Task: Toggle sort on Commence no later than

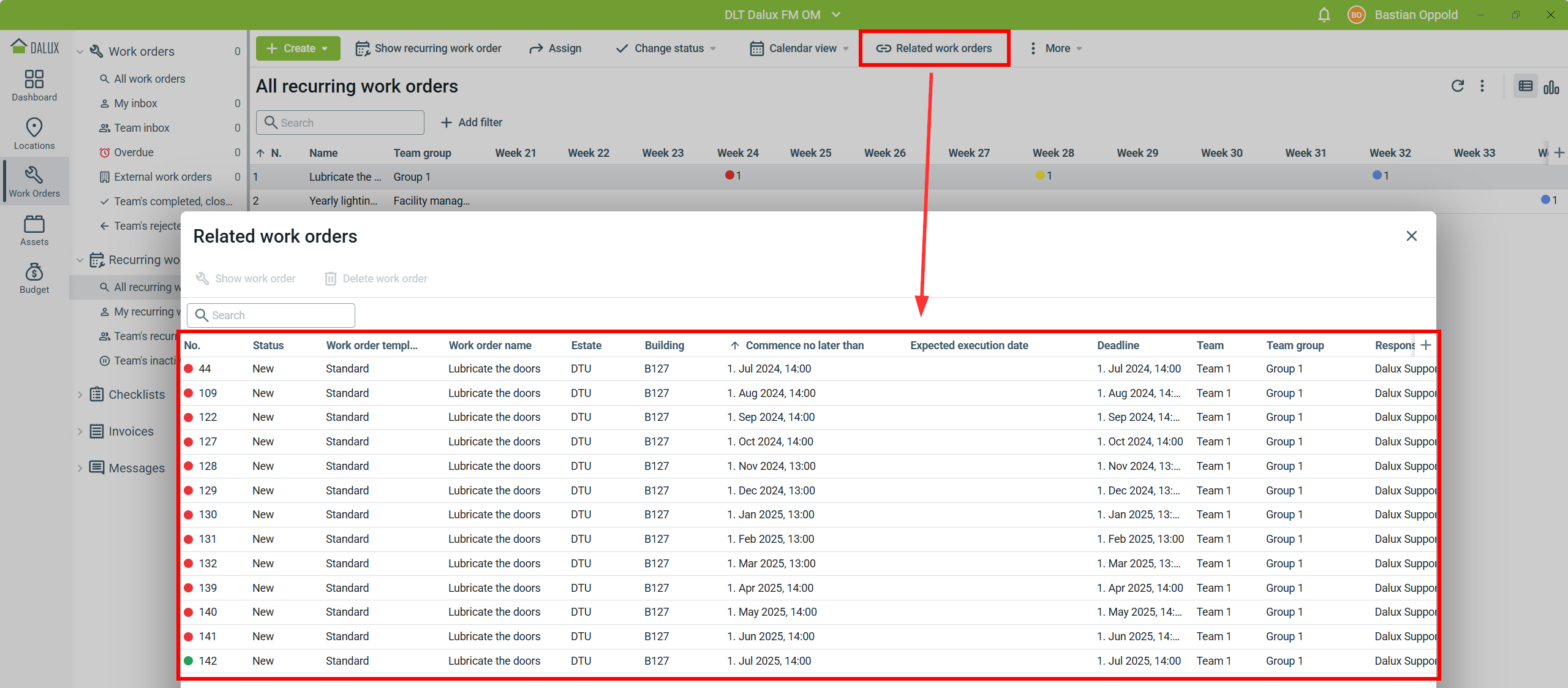Action: point(804,346)
